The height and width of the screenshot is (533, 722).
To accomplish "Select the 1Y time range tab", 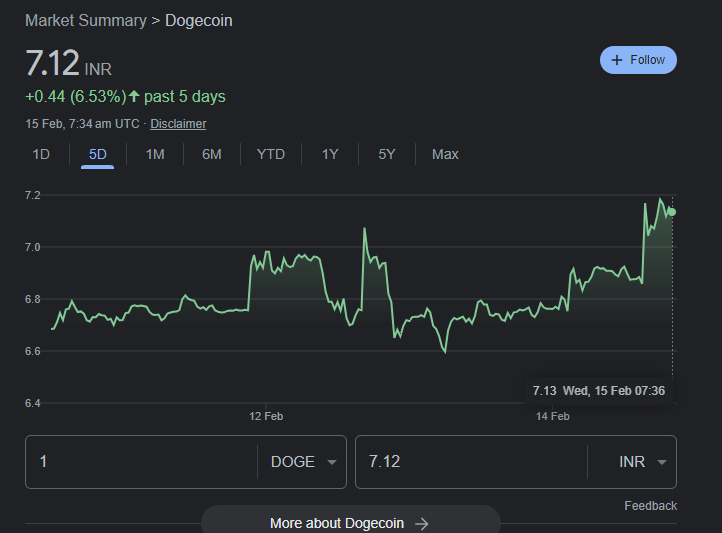I will pos(330,154).
